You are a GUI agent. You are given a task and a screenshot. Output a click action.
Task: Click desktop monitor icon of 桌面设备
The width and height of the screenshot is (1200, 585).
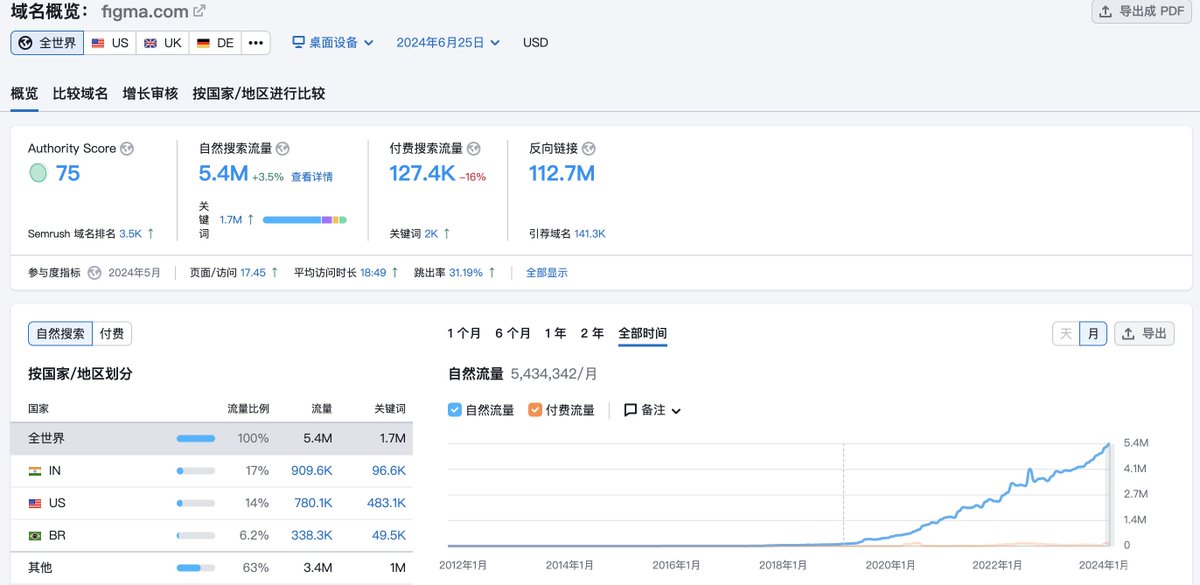298,43
